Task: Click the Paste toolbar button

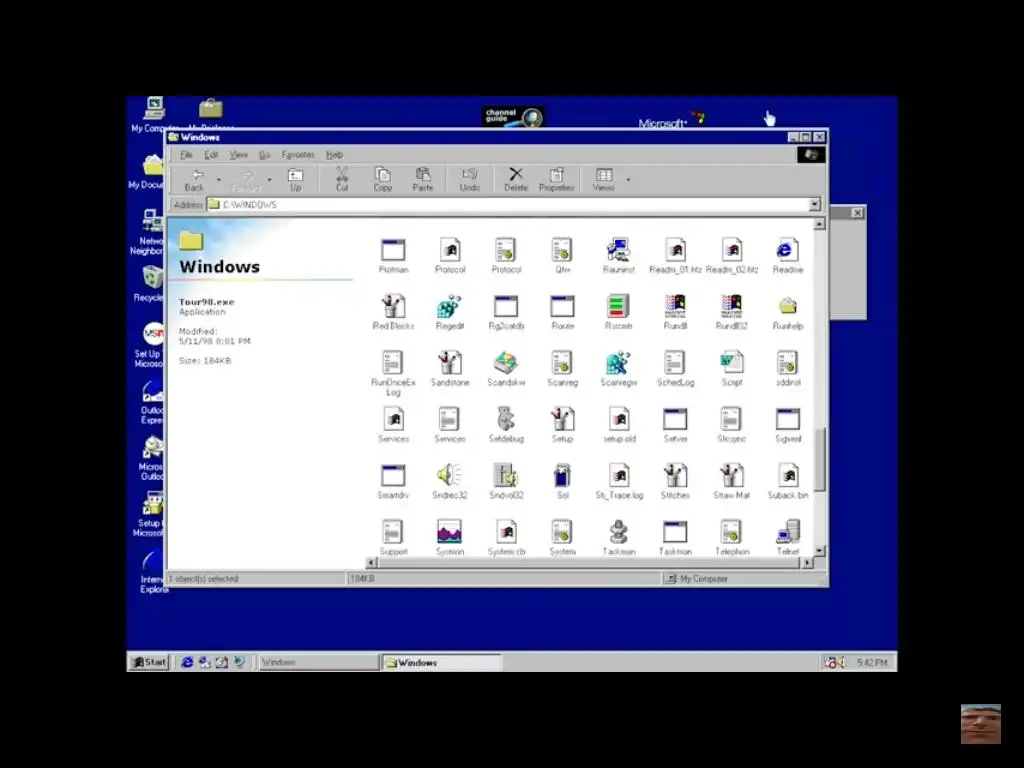Action: 423,180
